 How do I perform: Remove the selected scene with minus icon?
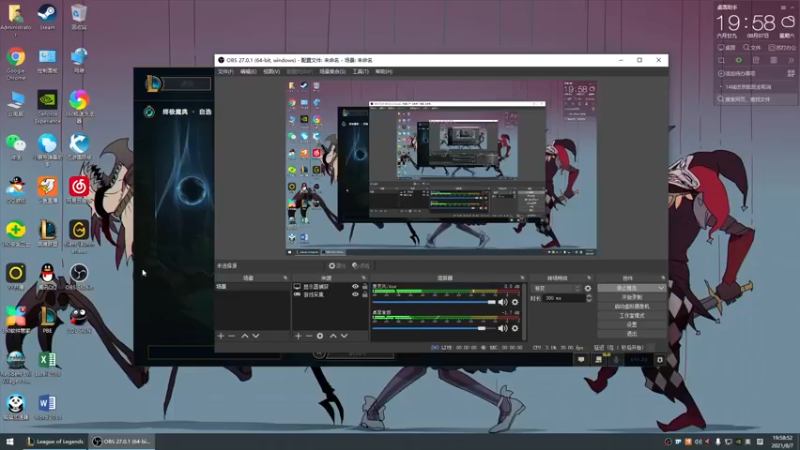click(232, 336)
